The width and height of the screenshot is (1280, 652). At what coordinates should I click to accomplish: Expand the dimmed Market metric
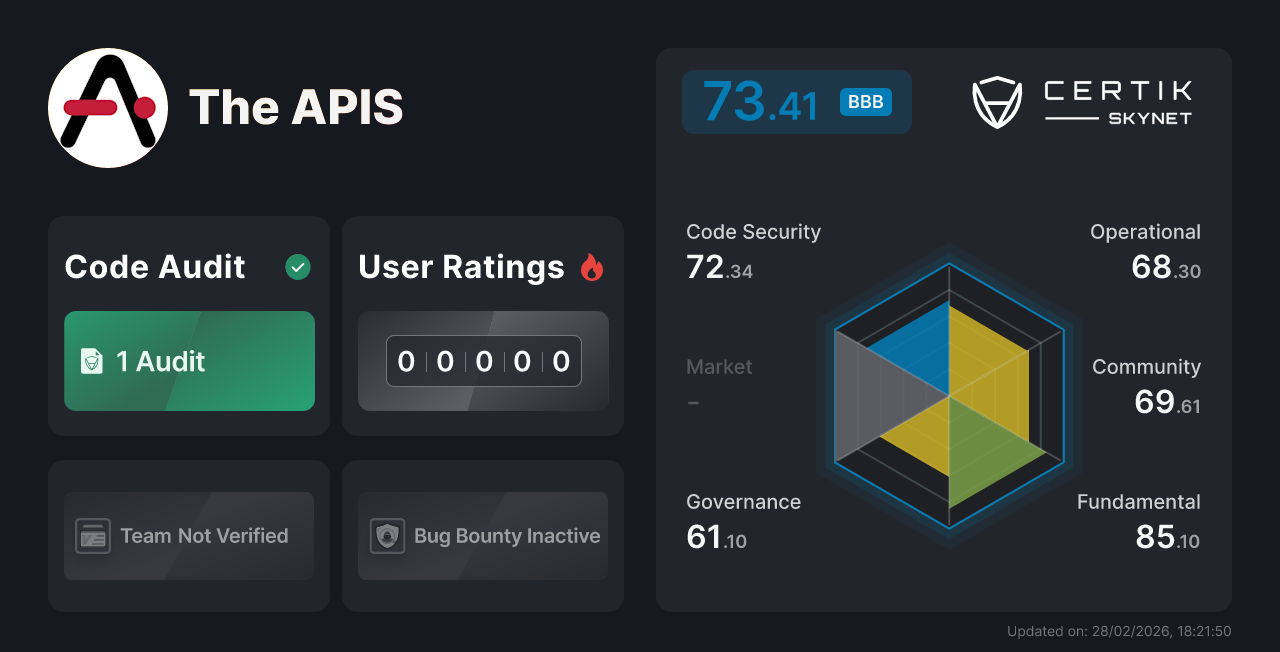(x=718, y=385)
